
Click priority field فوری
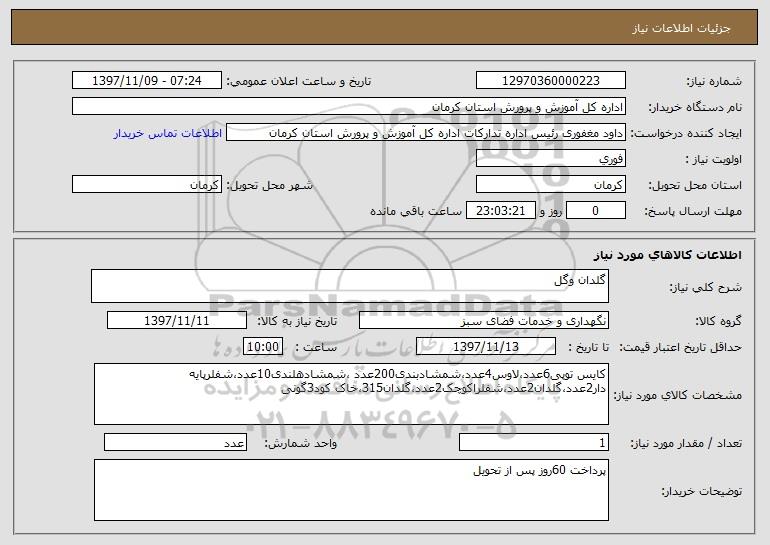point(550,159)
